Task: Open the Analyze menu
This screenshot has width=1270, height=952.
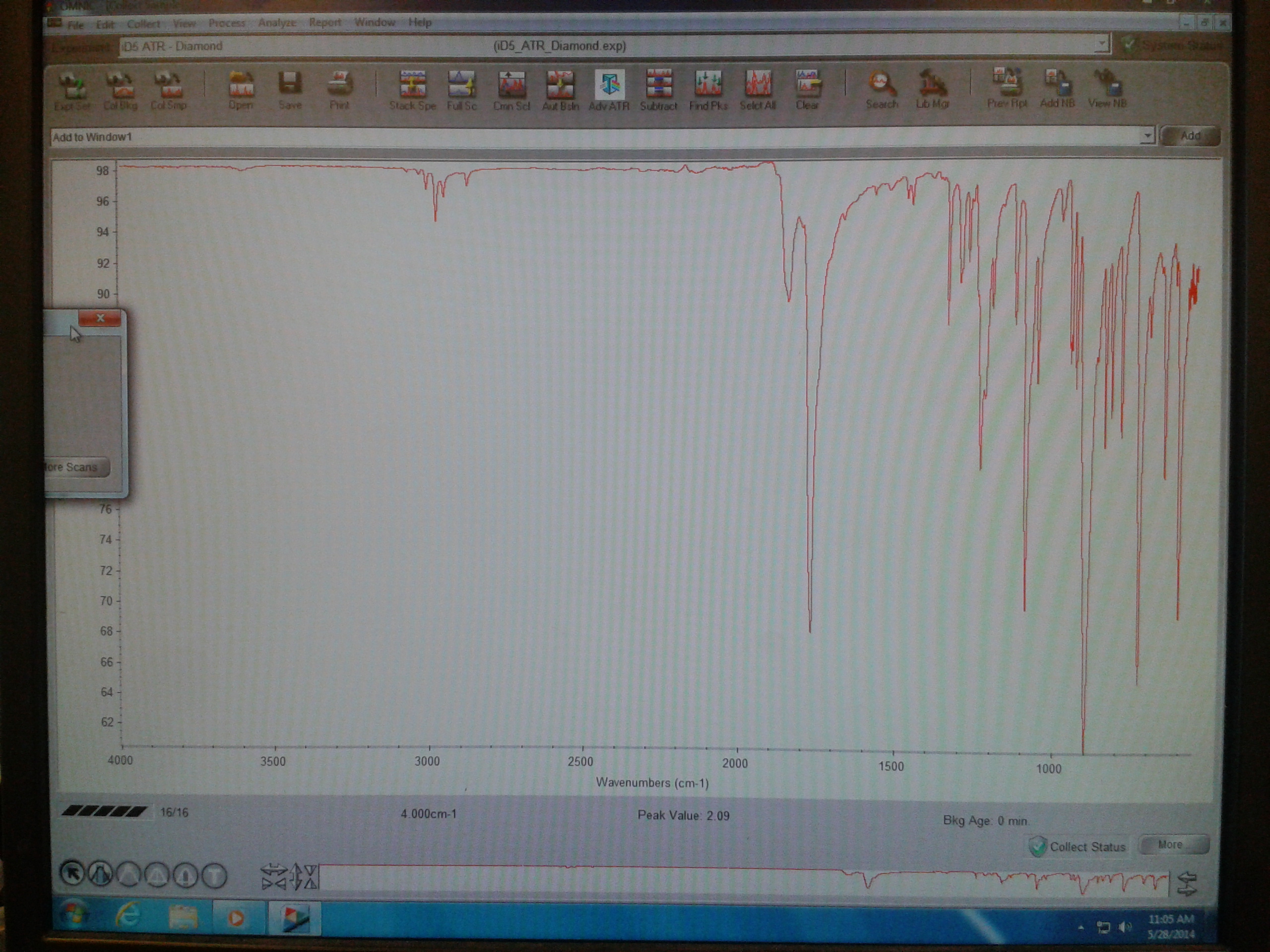Action: [x=277, y=23]
